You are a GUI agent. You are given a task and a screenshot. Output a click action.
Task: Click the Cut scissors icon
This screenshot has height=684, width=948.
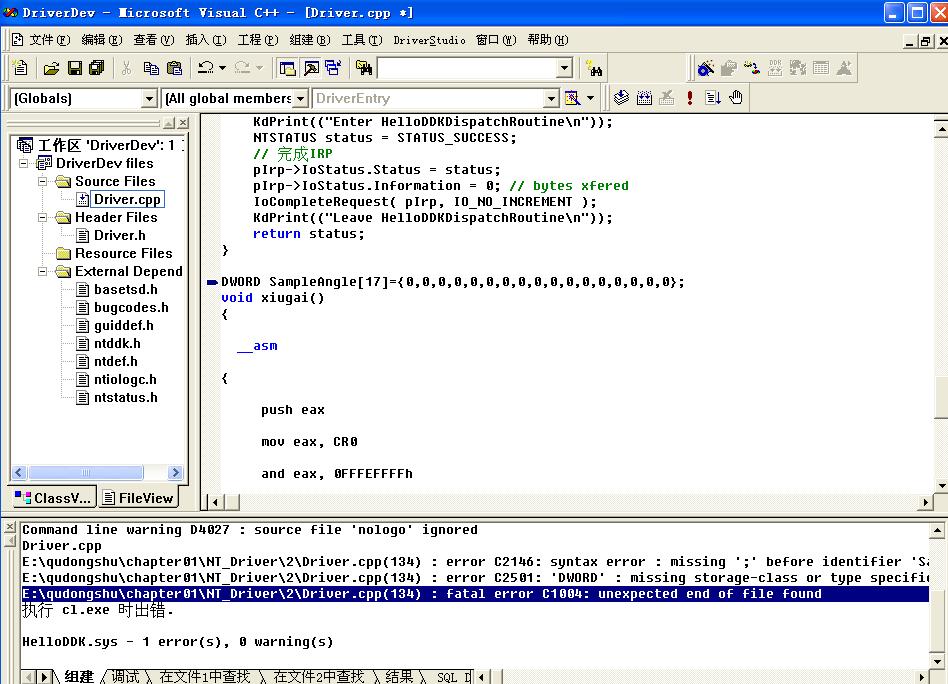[x=126, y=68]
